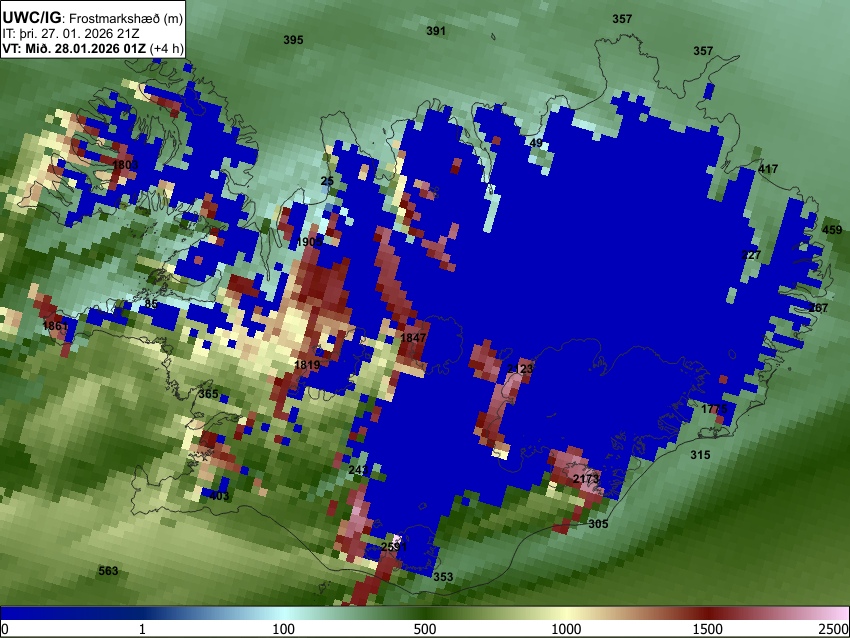Click the '0' tick on the color scale
This screenshot has width=850, height=638.
(x=5, y=629)
